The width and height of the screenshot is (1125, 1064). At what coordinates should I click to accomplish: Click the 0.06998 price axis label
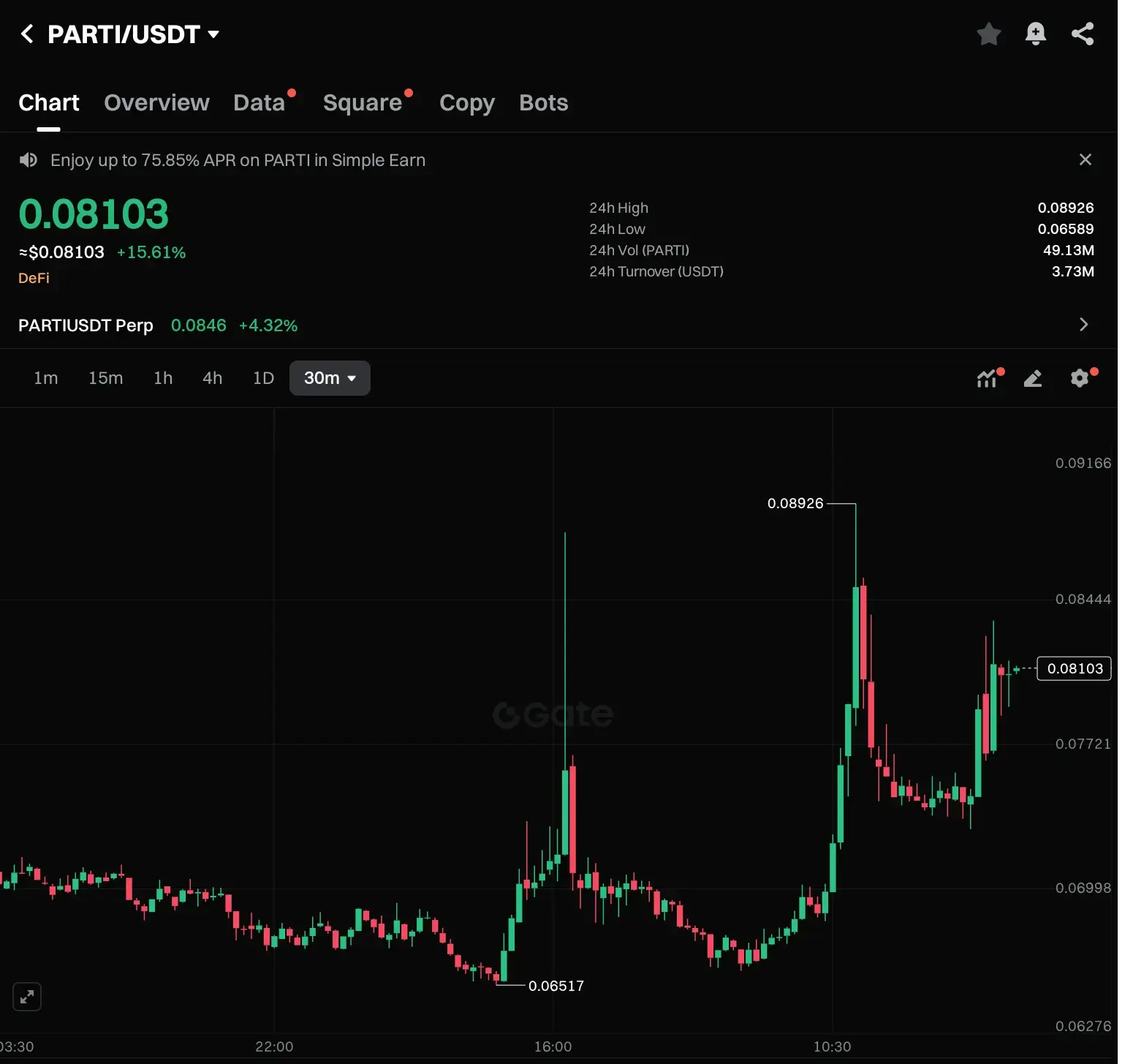pyautogui.click(x=1083, y=888)
